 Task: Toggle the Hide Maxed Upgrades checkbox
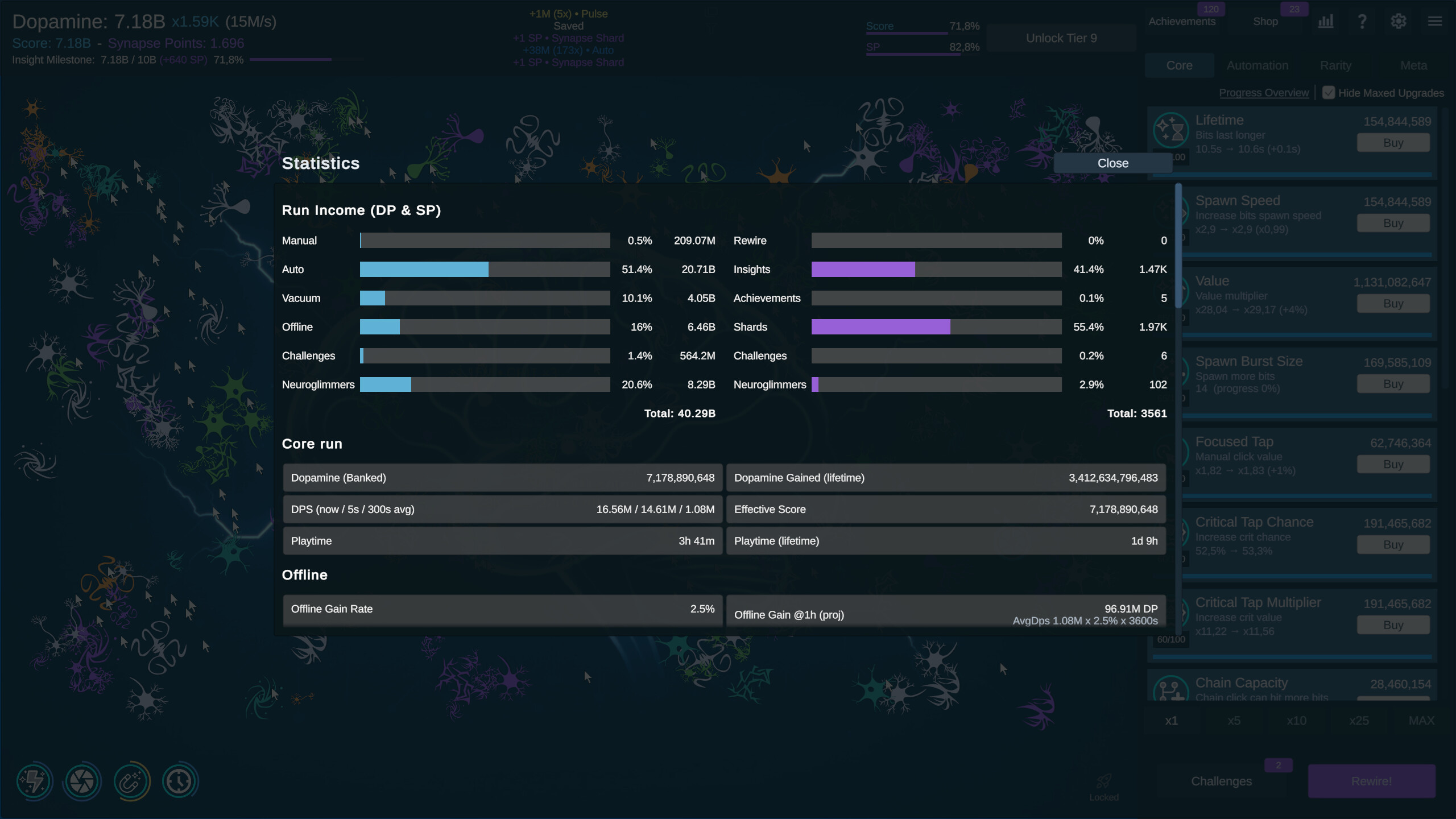pyautogui.click(x=1329, y=92)
